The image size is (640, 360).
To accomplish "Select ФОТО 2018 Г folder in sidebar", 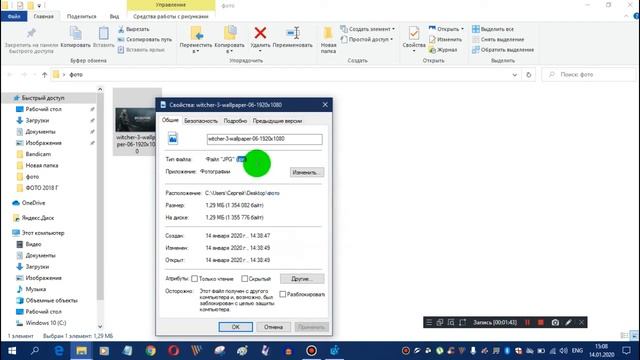I will pos(42,188).
